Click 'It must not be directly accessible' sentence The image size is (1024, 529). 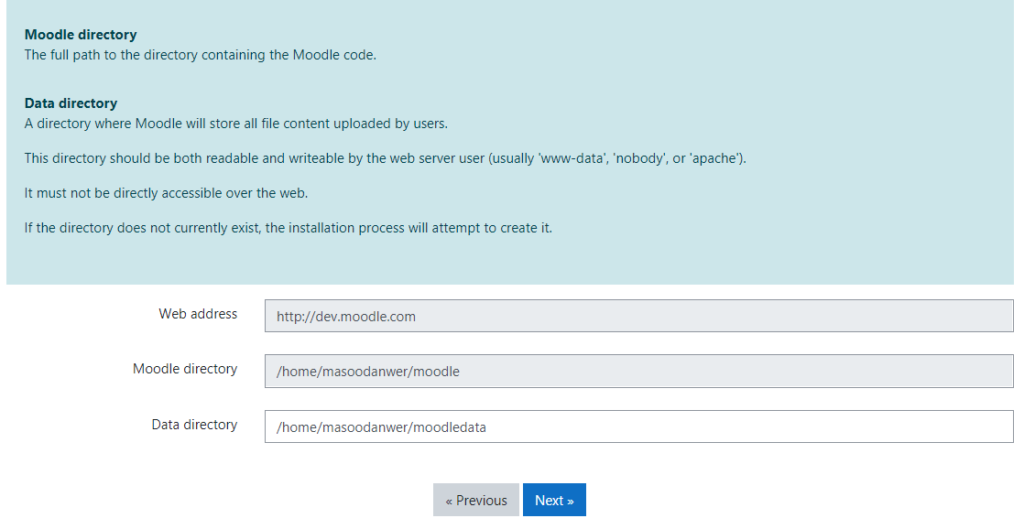pos(166,193)
